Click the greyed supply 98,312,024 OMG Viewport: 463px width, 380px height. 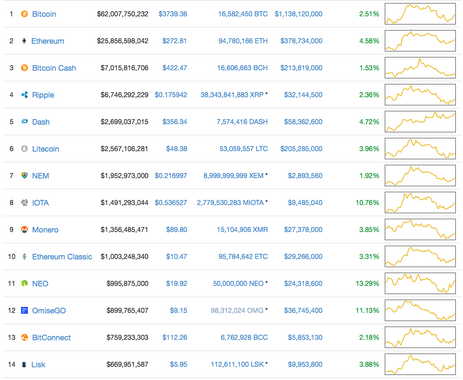tap(237, 311)
